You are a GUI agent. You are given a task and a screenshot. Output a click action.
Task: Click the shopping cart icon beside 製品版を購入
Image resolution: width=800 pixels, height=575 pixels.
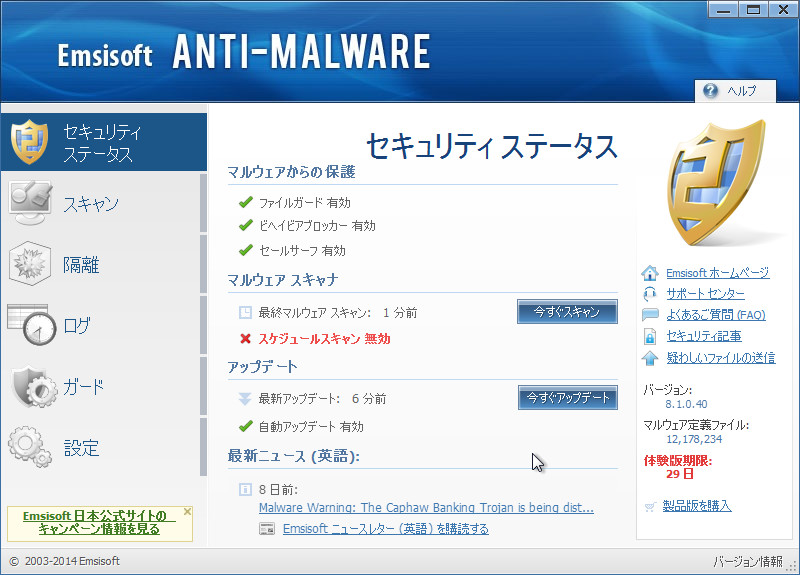point(650,507)
